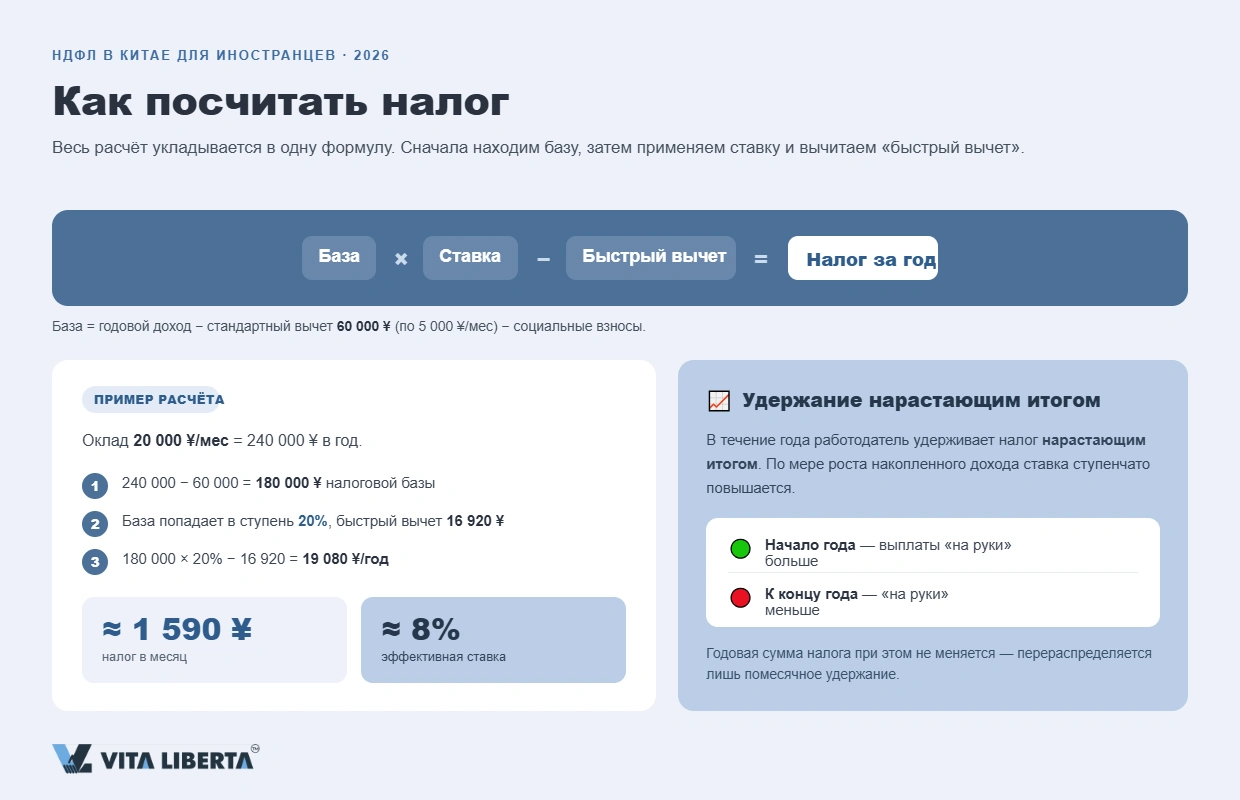This screenshot has width=1240, height=800.
Task: Click the chart icon beside Удержание heading
Action: 719,401
